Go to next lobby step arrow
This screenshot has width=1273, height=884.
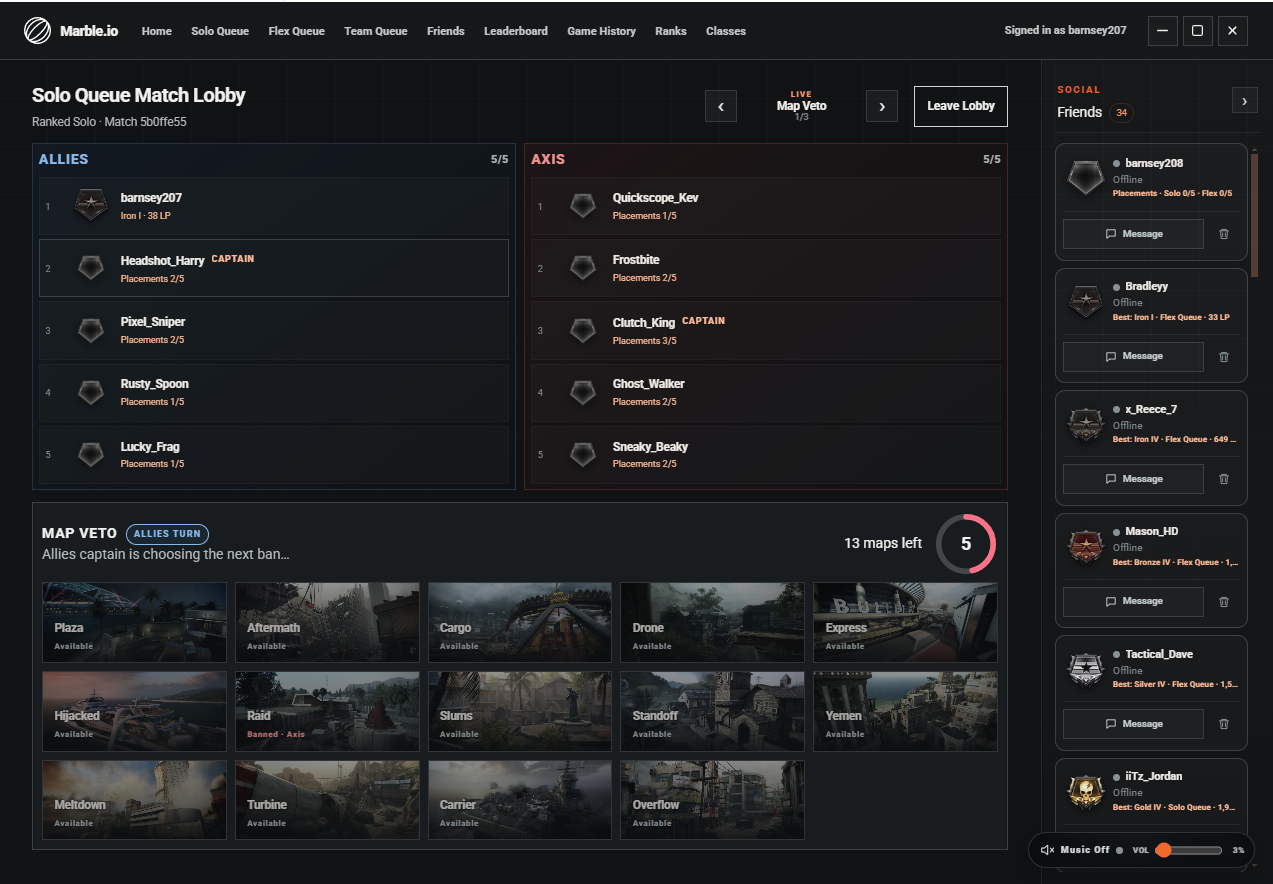[x=881, y=106]
